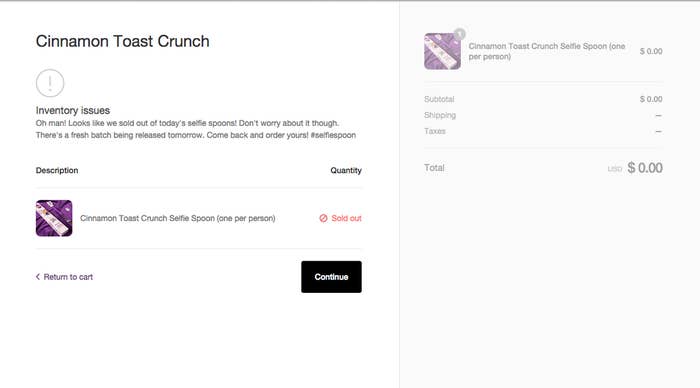Viewport: 700px width, 388px height.
Task: Click the black Continue button
Action: point(331,277)
